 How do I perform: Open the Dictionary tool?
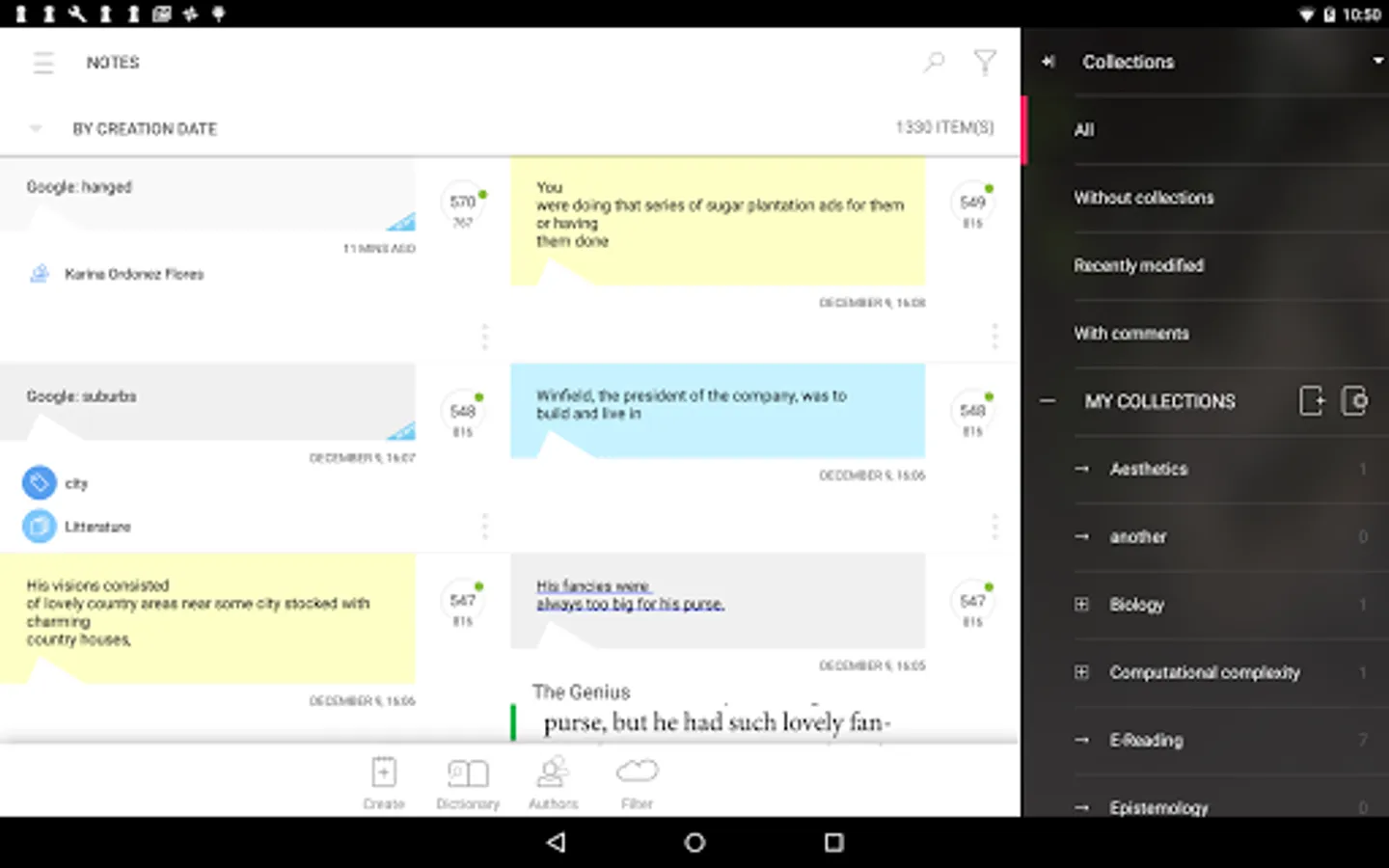(x=468, y=783)
